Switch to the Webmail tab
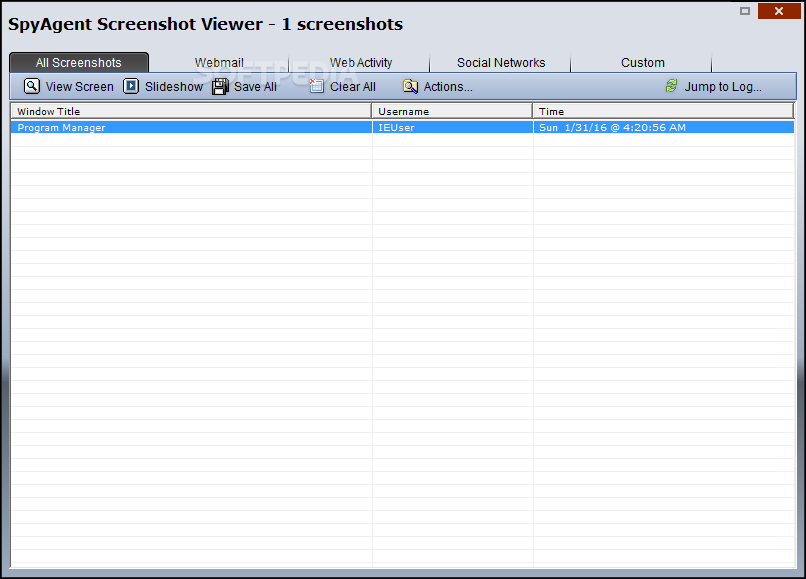This screenshot has width=806, height=579. (x=219, y=63)
